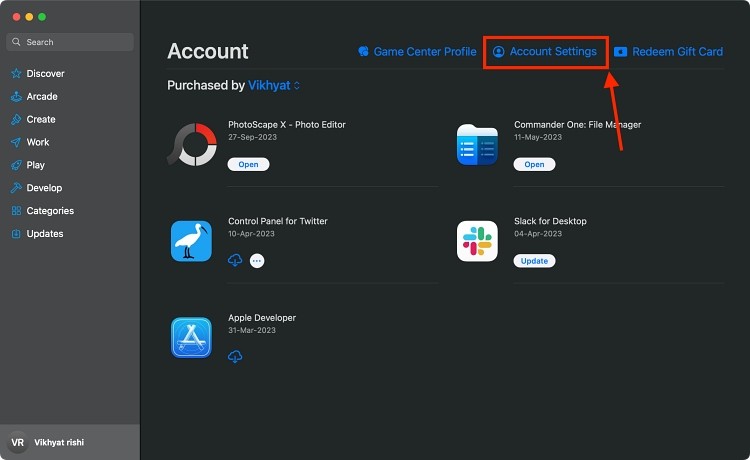This screenshot has width=750, height=460.
Task: Click the Play rocket icon
Action: [16, 165]
